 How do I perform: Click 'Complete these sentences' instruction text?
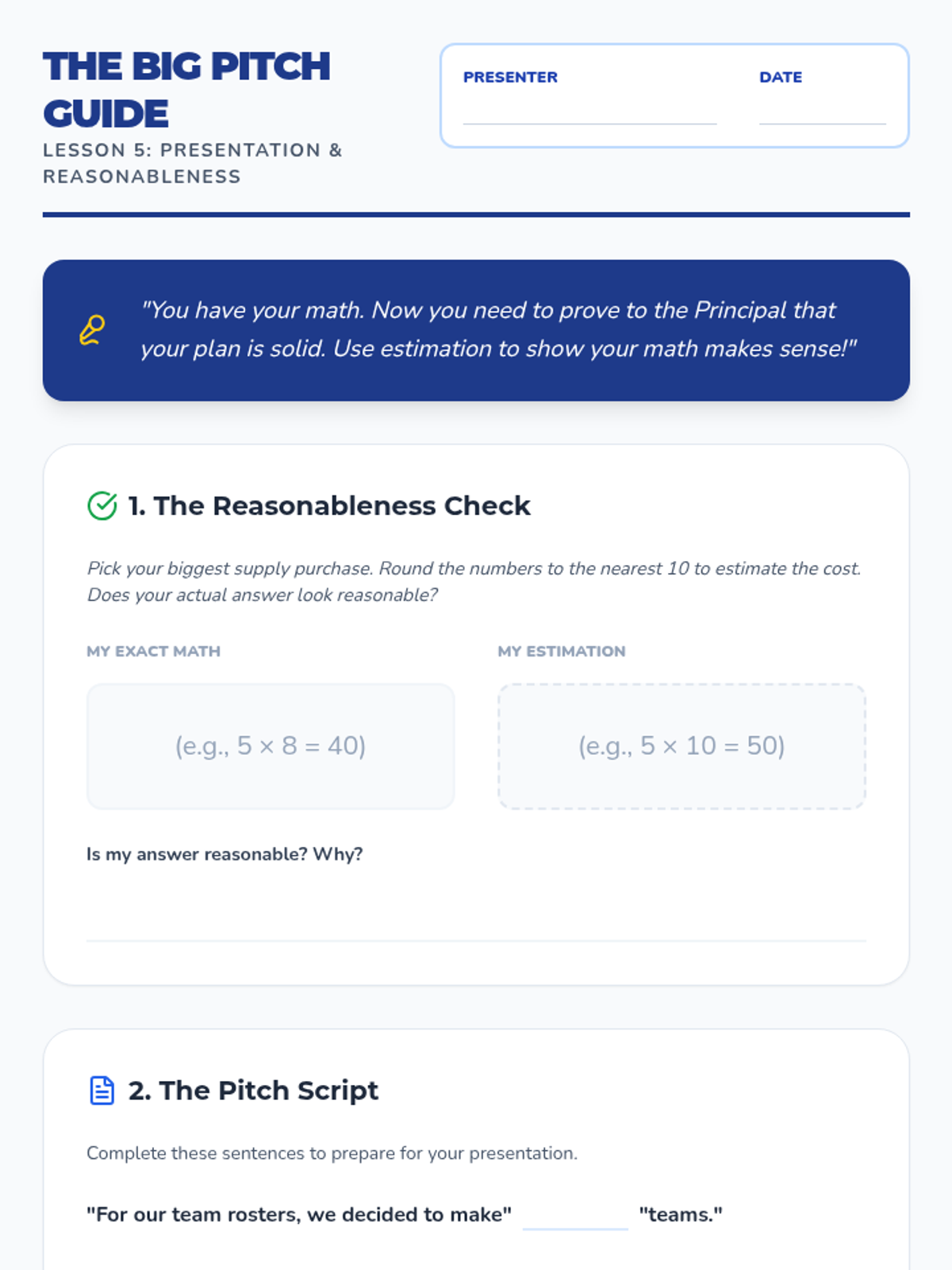[332, 1153]
